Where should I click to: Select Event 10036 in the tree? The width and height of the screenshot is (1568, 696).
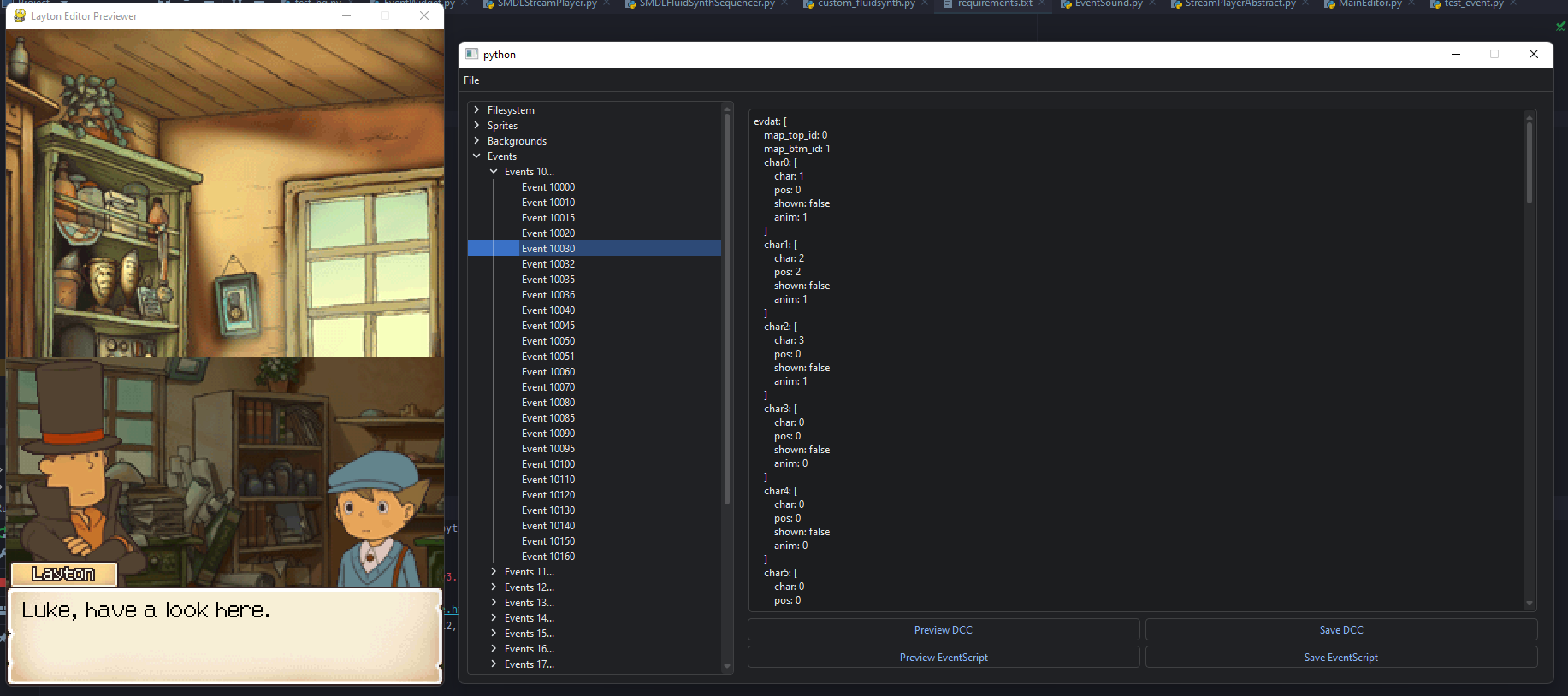point(548,295)
